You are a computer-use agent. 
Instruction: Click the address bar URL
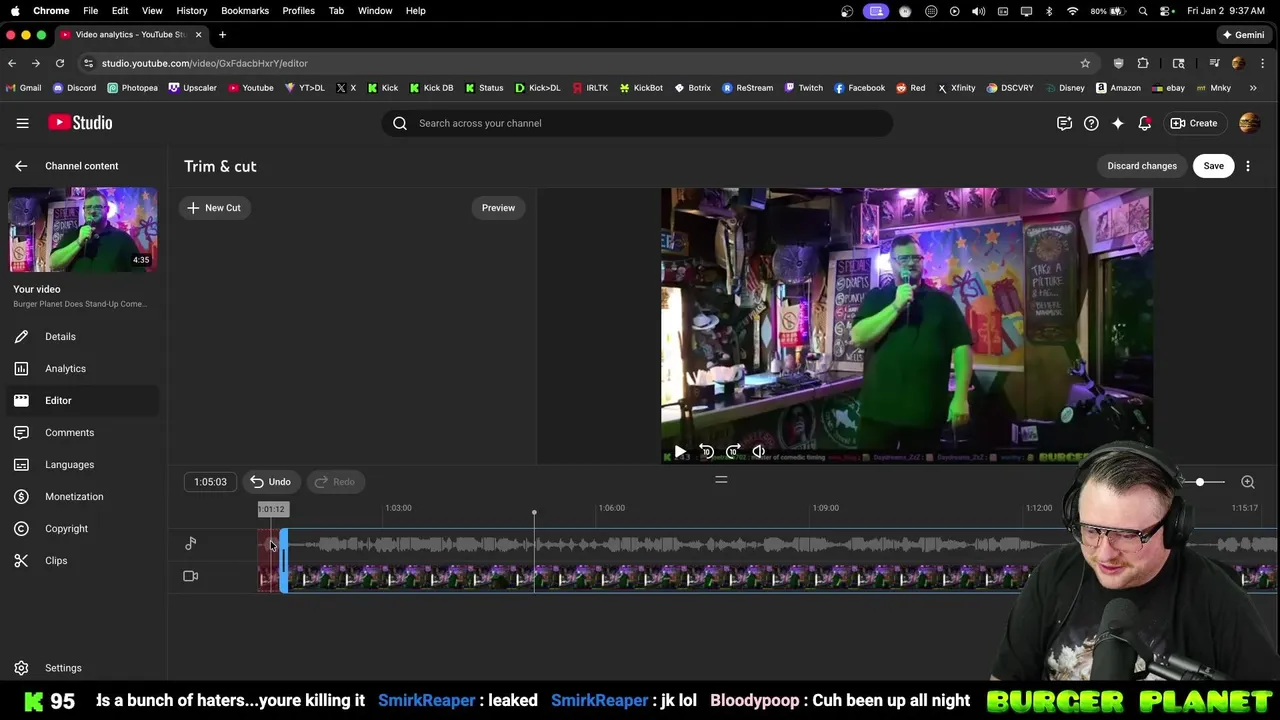pos(205,63)
